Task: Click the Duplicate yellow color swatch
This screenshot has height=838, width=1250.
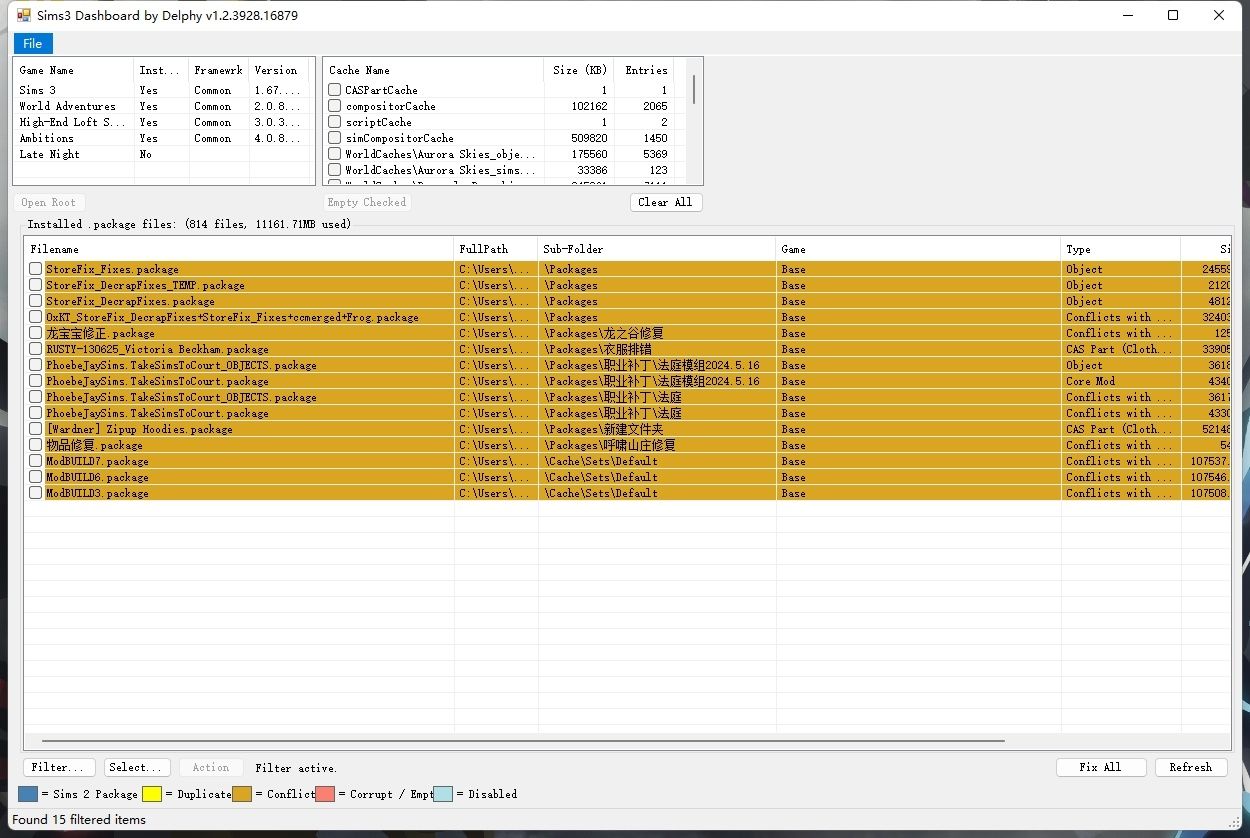Action: tap(151, 794)
